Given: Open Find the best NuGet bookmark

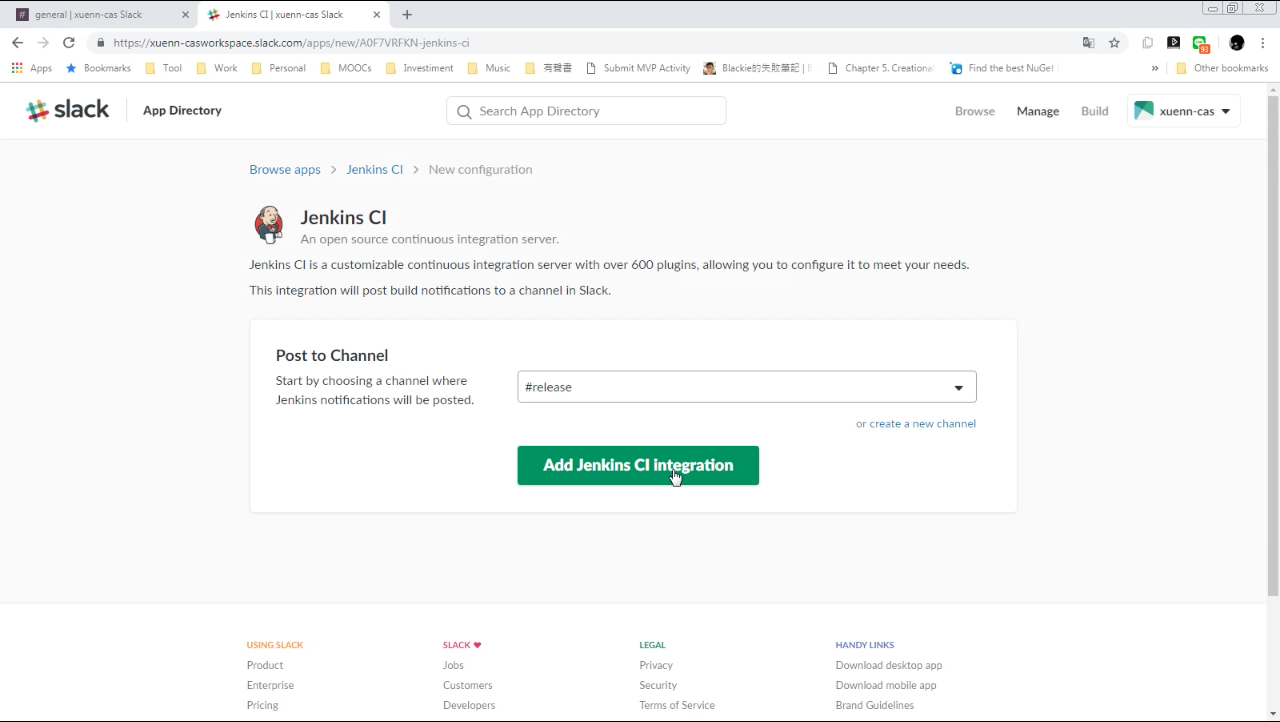Looking at the screenshot, I should (1002, 68).
